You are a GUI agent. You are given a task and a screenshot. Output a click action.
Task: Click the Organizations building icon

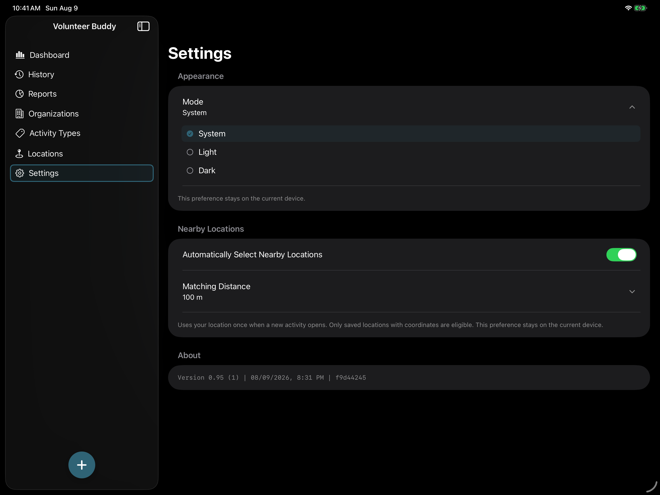(19, 114)
